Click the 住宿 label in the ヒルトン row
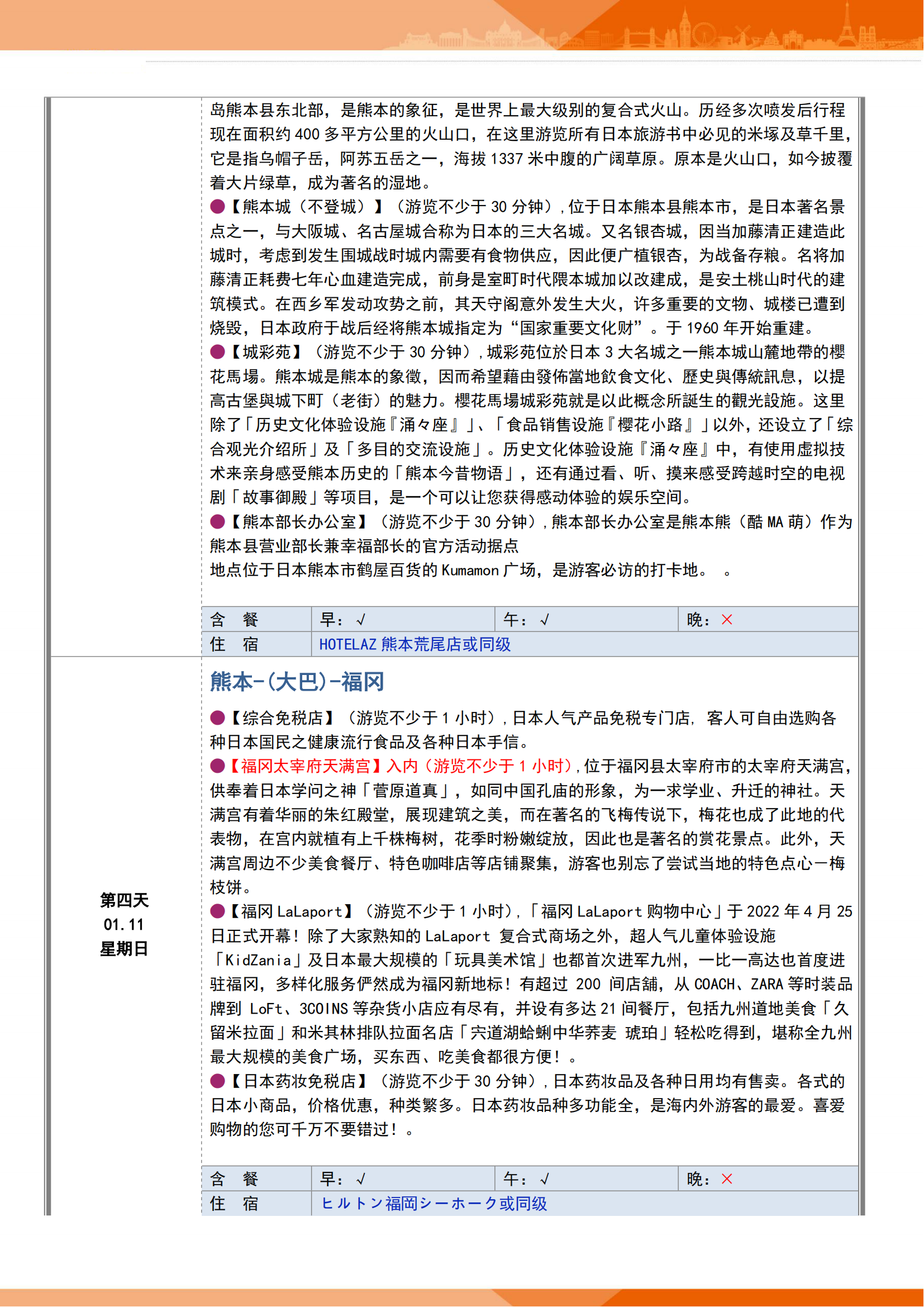The height and width of the screenshot is (1307, 924). point(234,1204)
